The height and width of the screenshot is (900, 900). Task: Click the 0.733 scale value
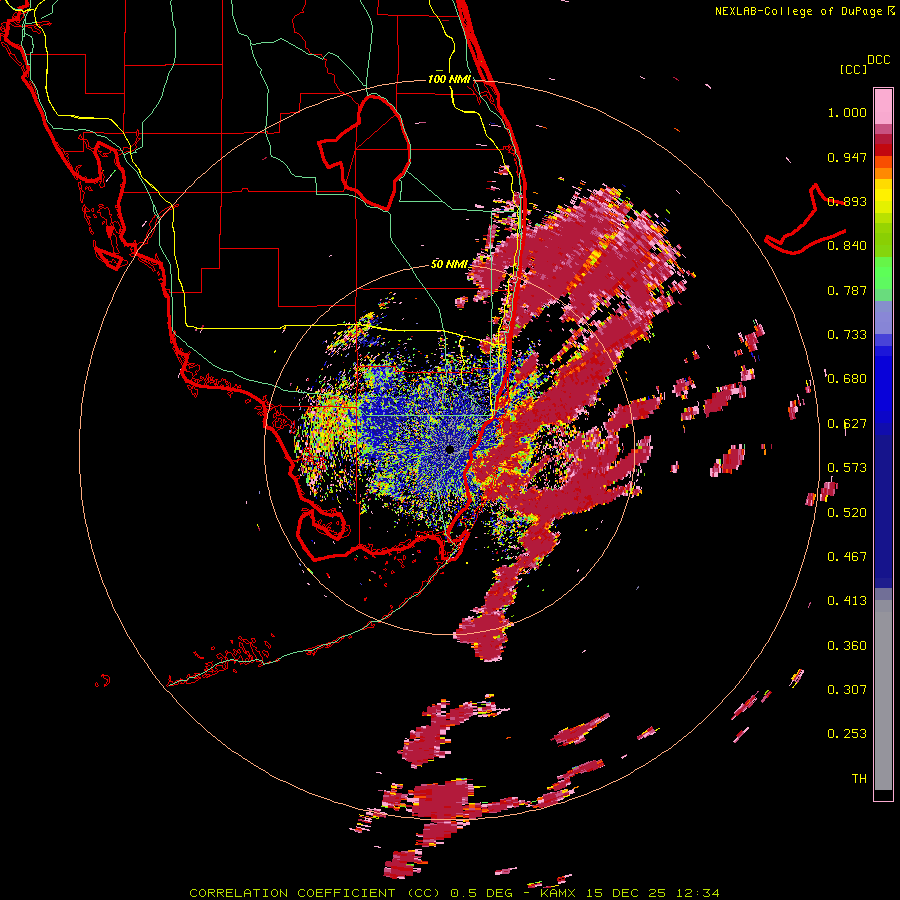pyautogui.click(x=847, y=335)
